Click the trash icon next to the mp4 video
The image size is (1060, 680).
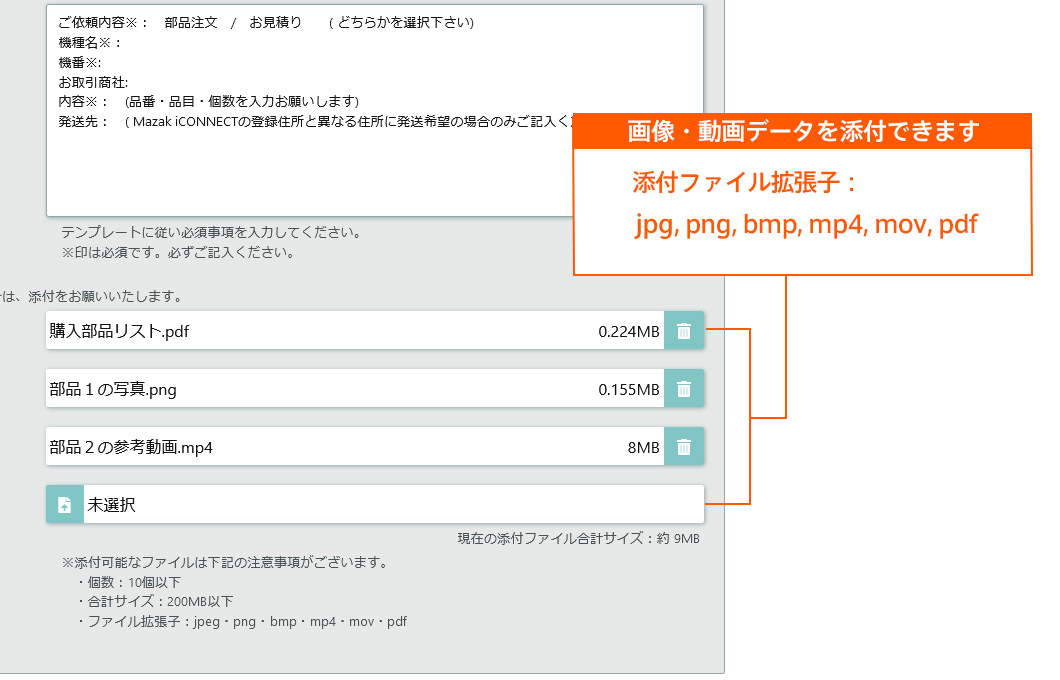coord(684,446)
